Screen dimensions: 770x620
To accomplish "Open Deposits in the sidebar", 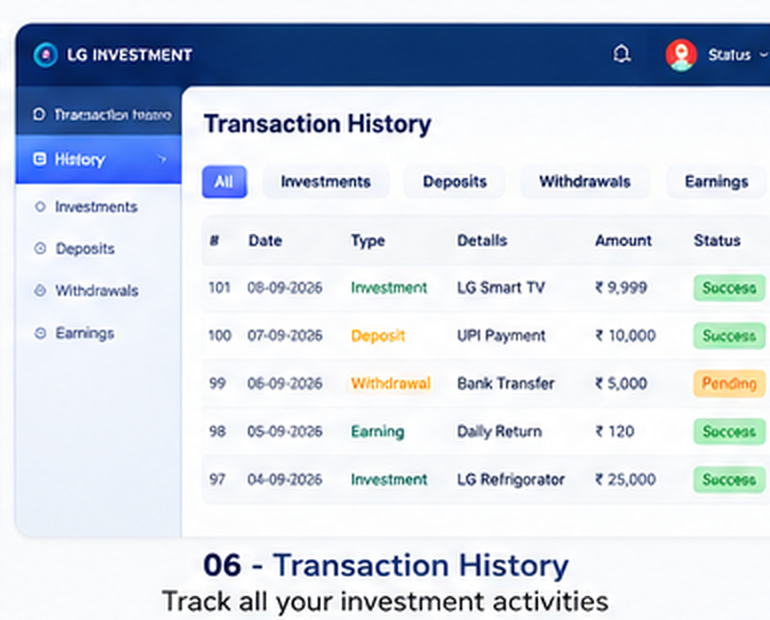I will (x=85, y=248).
